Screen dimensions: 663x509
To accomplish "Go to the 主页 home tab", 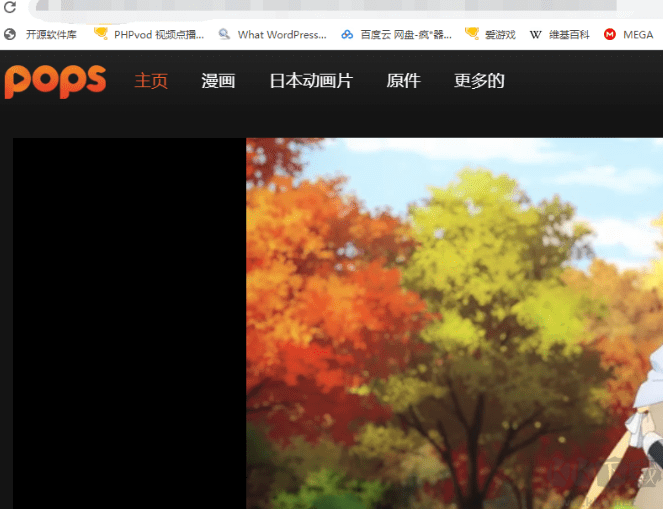I will (151, 81).
